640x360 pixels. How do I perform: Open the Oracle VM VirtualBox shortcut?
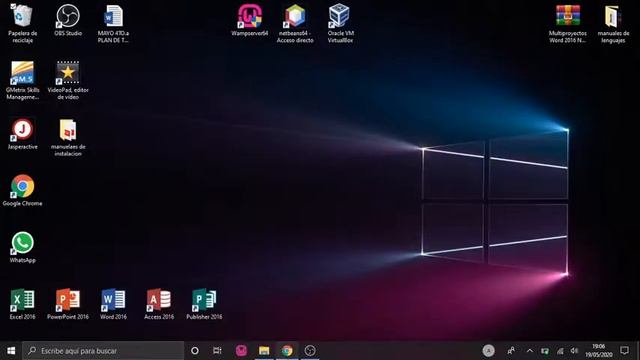[340, 23]
